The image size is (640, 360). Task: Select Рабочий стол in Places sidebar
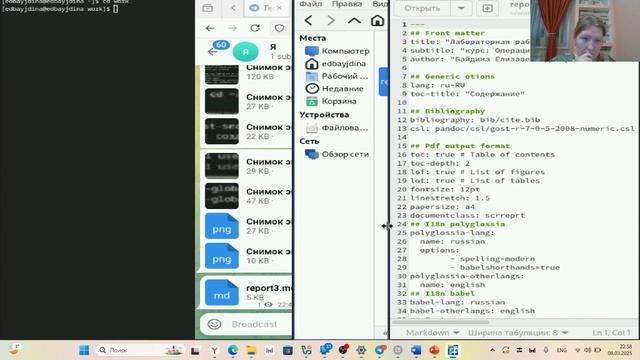click(337, 76)
